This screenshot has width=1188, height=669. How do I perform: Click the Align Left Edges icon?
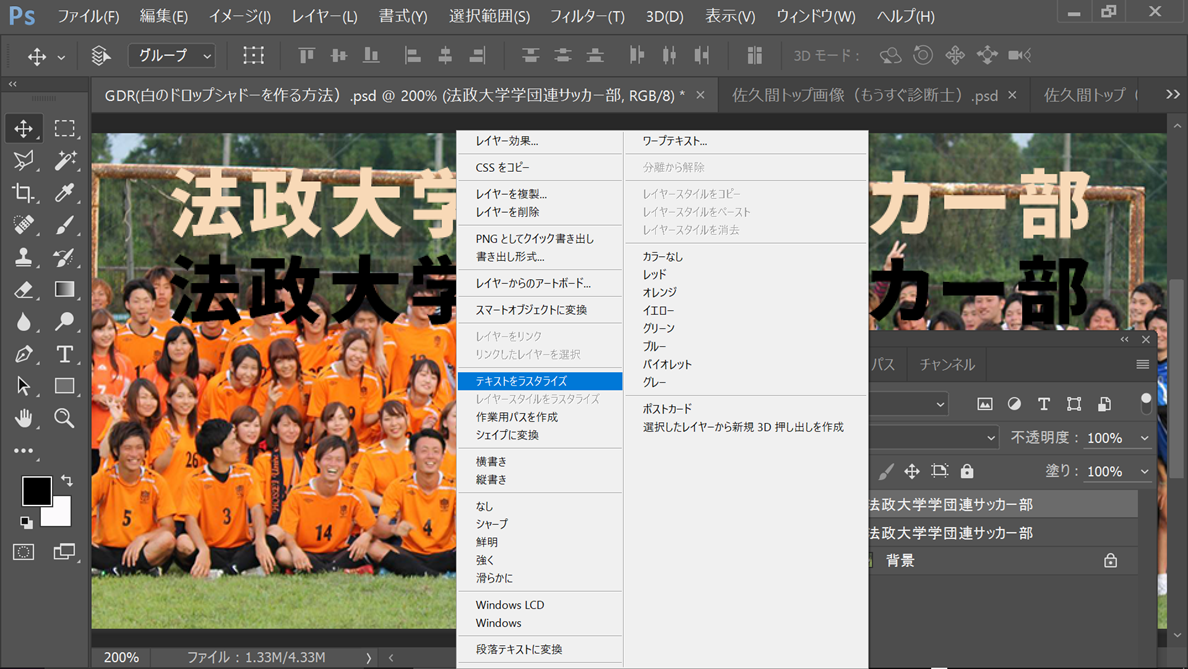point(412,55)
